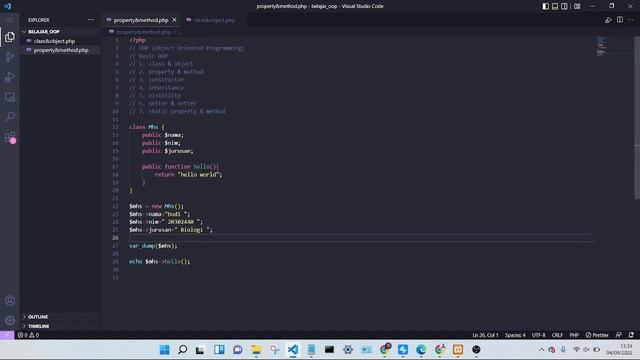Open Settings gear on the taskbar

(348, 350)
